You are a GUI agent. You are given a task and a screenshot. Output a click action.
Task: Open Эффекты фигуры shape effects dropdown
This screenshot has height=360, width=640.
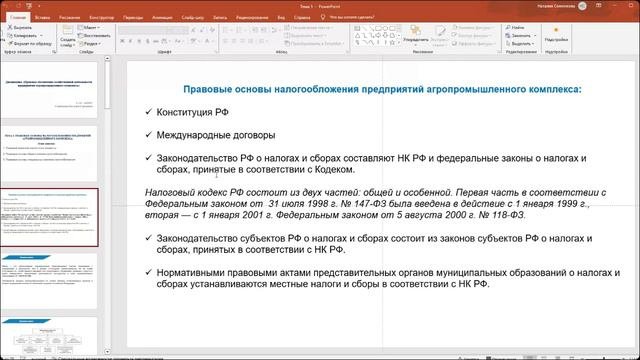click(x=473, y=43)
